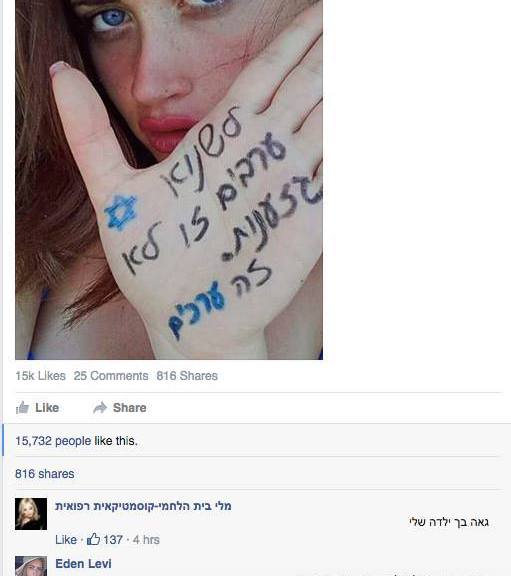Viewport: 511px width, 576px height.
Task: Show the 15,732 people who liked this
Action: pos(53,441)
